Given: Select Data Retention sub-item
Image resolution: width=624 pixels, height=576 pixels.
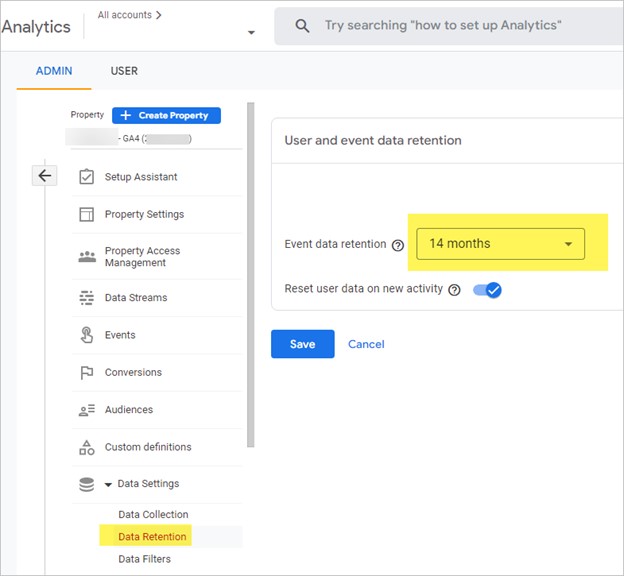Looking at the screenshot, I should coord(152,537).
